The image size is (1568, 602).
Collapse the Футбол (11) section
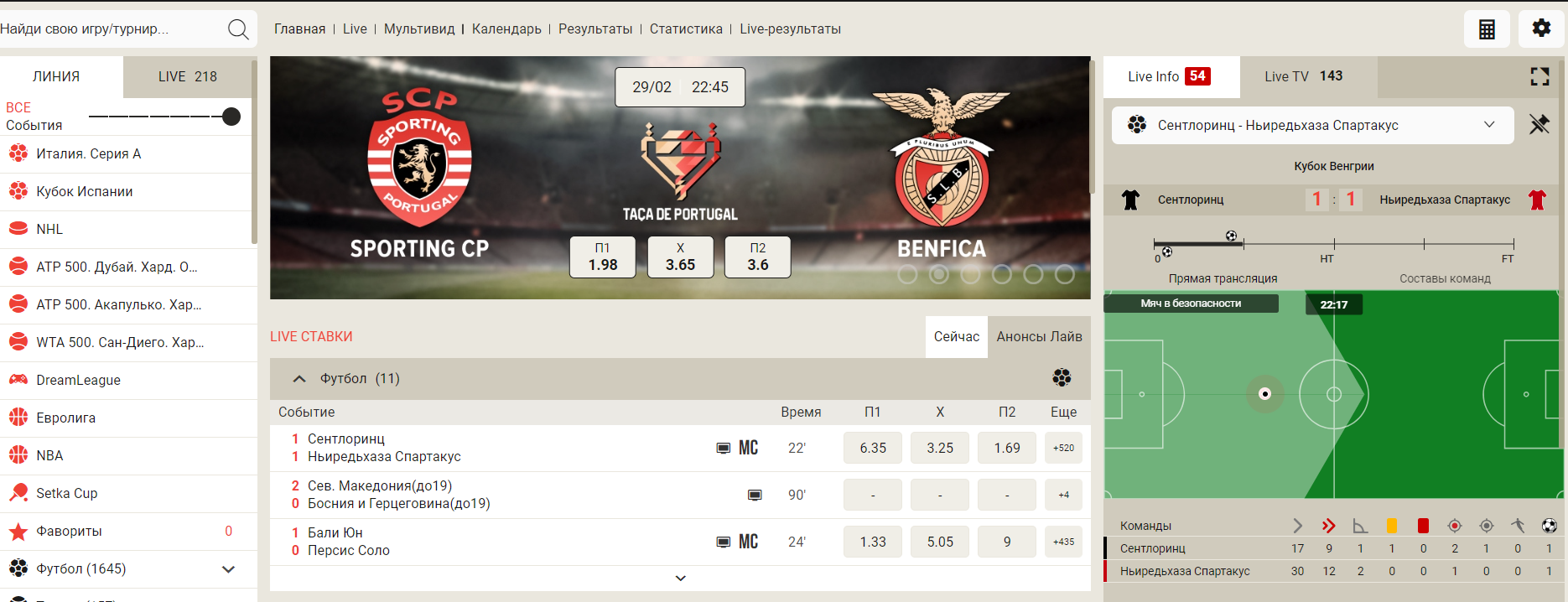click(299, 379)
